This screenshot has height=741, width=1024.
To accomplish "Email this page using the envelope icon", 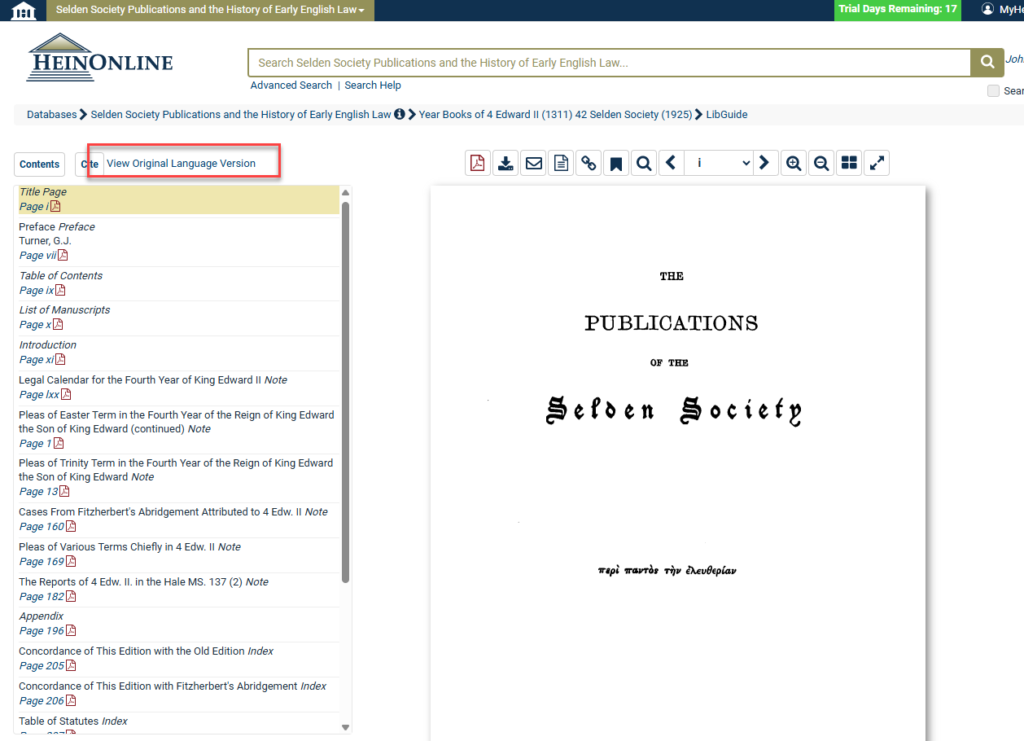I will (534, 163).
